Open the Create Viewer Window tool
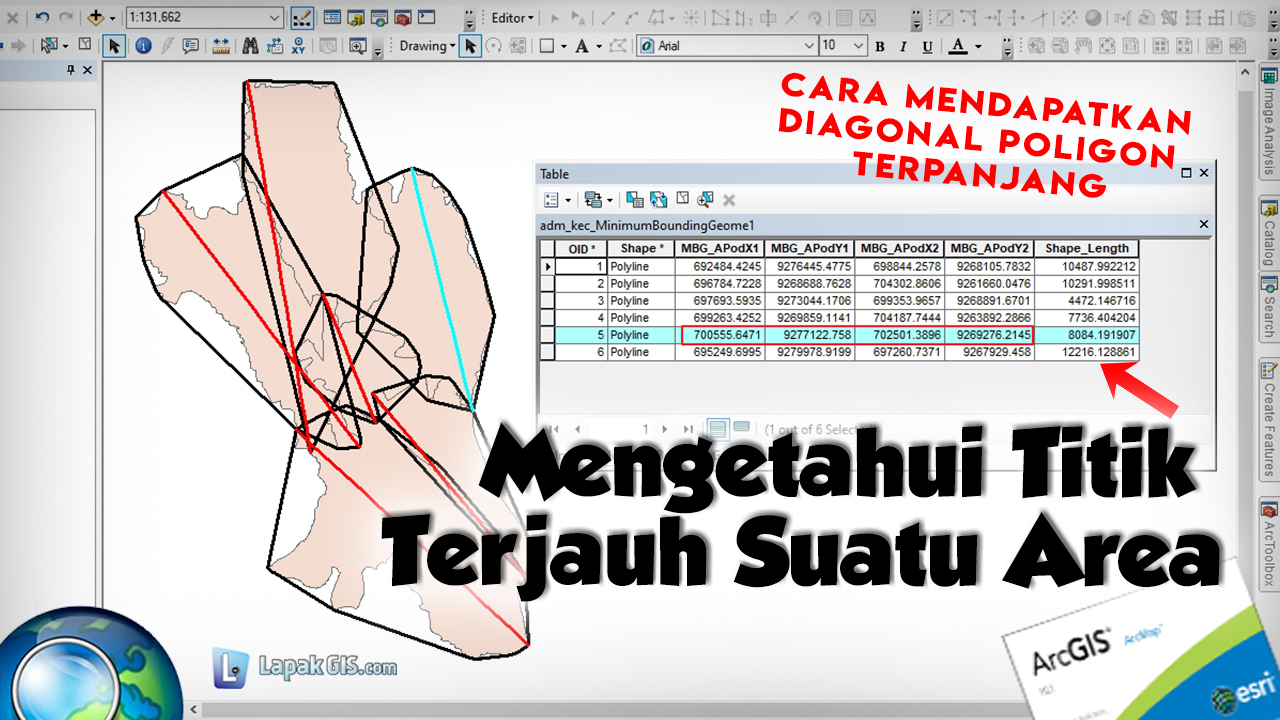This screenshot has width=1280, height=720. click(357, 46)
